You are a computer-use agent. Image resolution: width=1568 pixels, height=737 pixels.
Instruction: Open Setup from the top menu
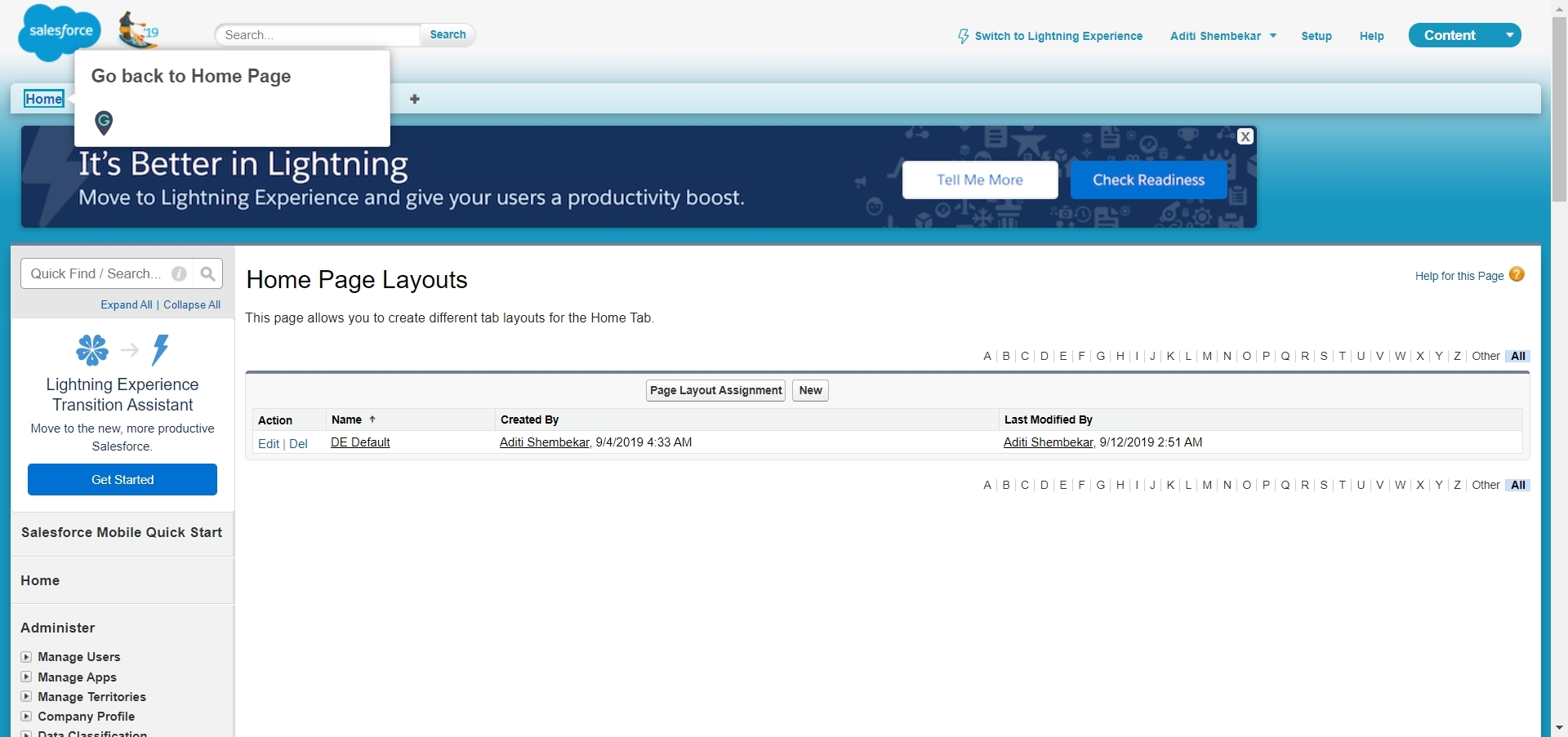(x=1316, y=36)
